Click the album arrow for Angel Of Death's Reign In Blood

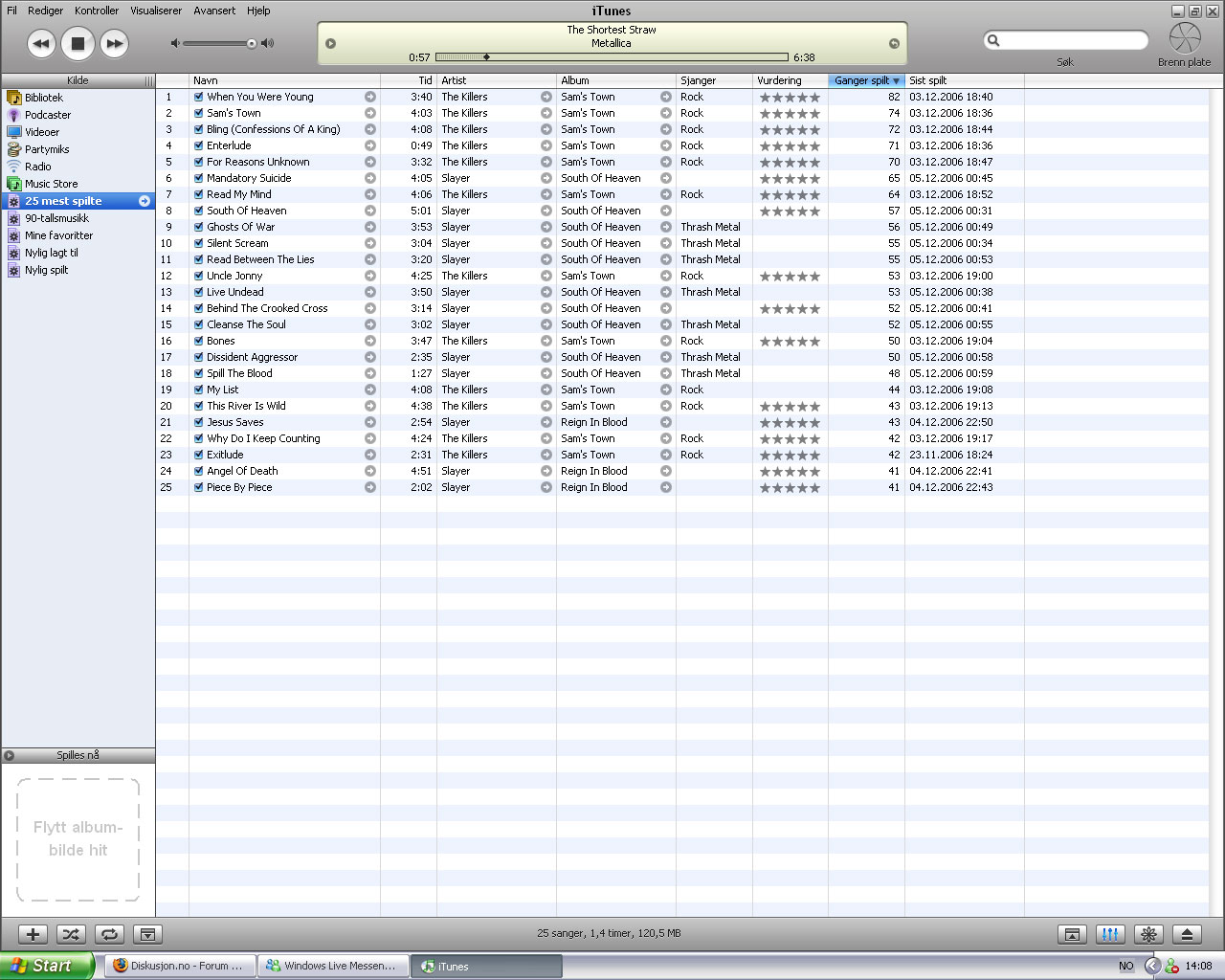click(666, 471)
